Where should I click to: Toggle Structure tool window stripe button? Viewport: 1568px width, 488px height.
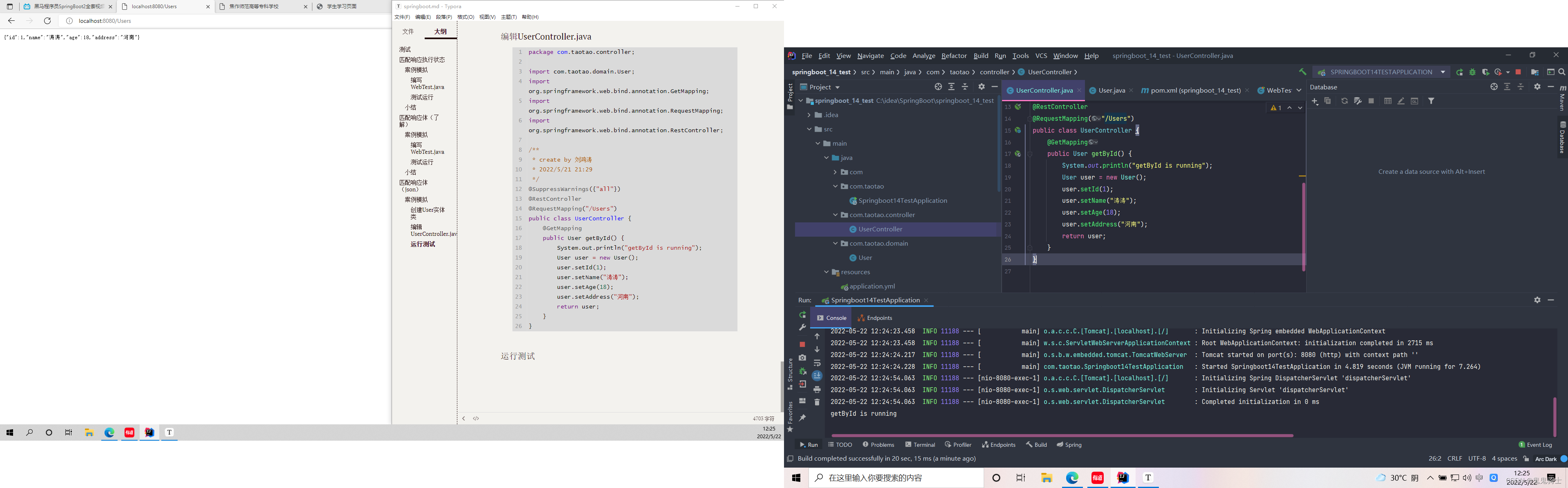[790, 374]
